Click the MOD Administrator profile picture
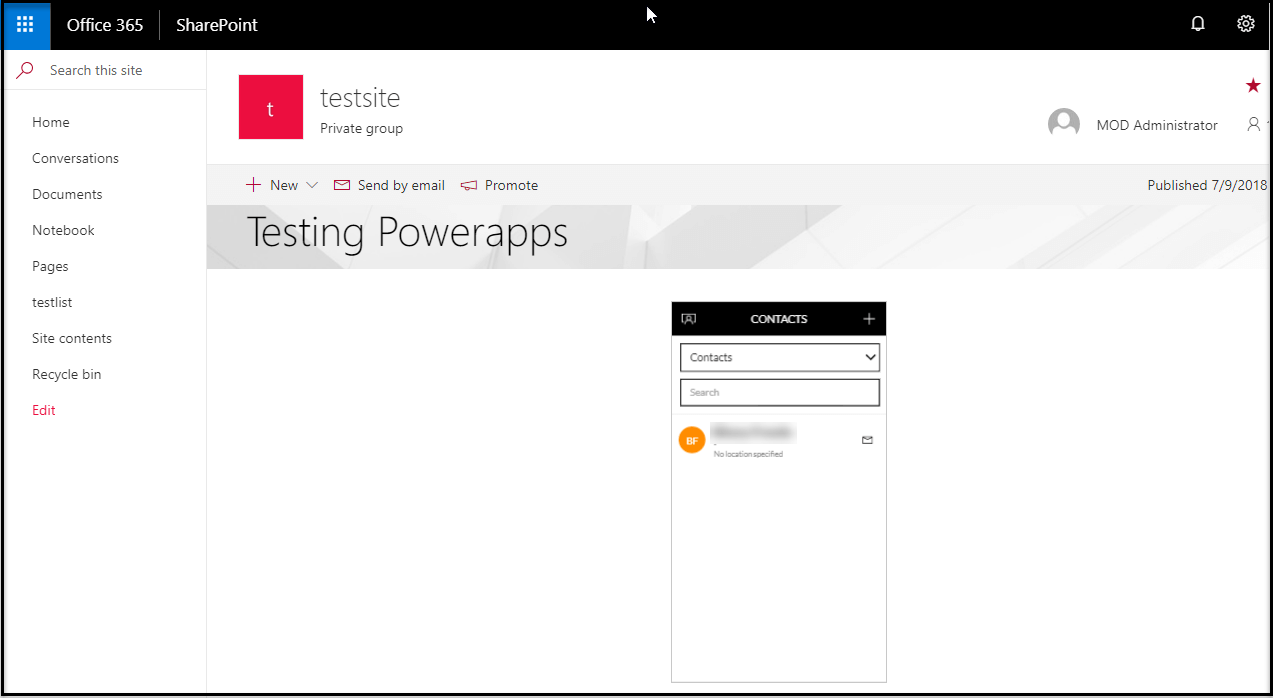Screen dimensions: 1273x698 tap(1064, 125)
